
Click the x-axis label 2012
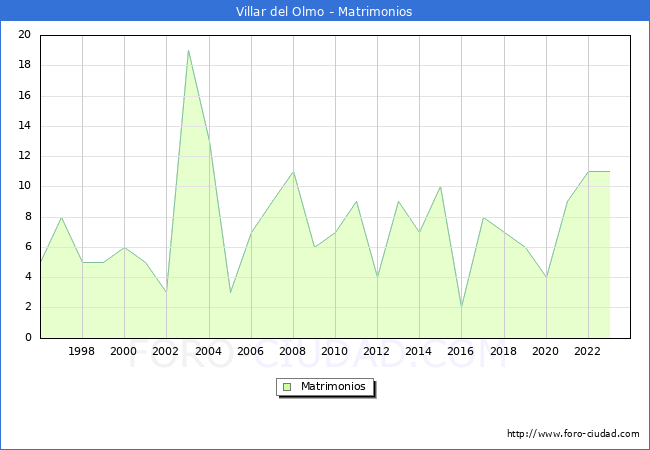(376, 351)
